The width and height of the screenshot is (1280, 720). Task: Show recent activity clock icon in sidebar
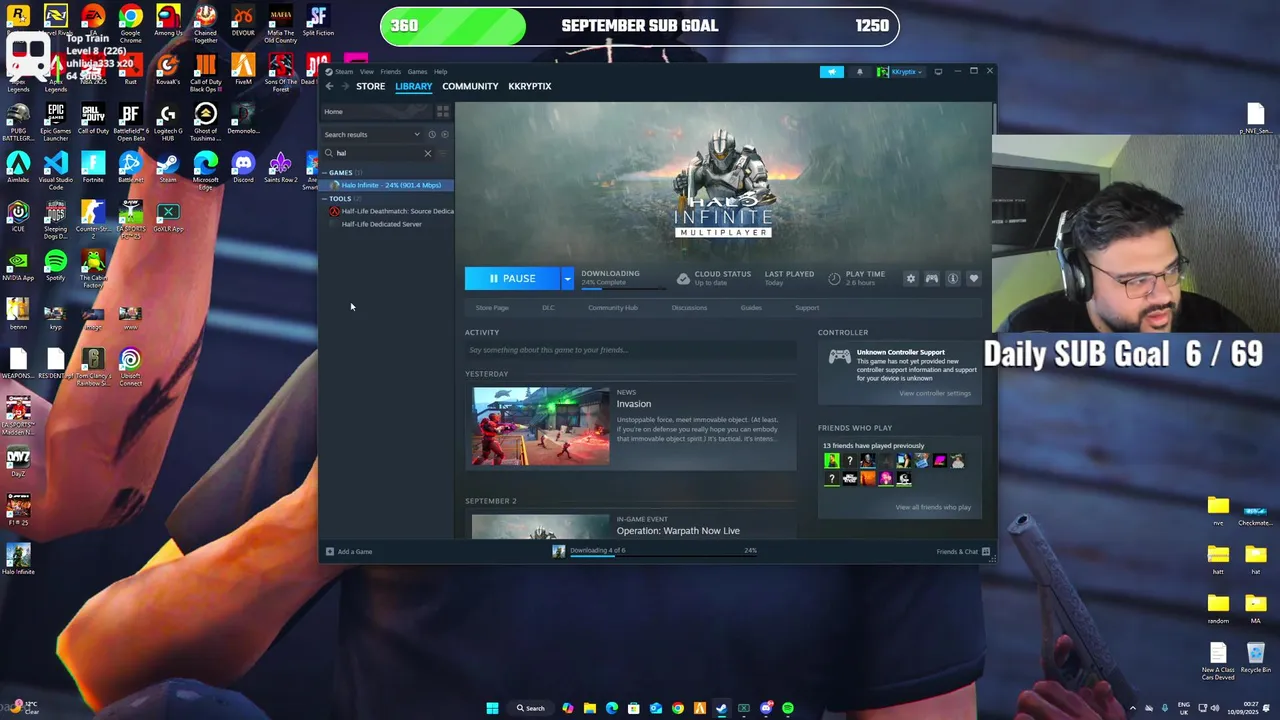[432, 134]
